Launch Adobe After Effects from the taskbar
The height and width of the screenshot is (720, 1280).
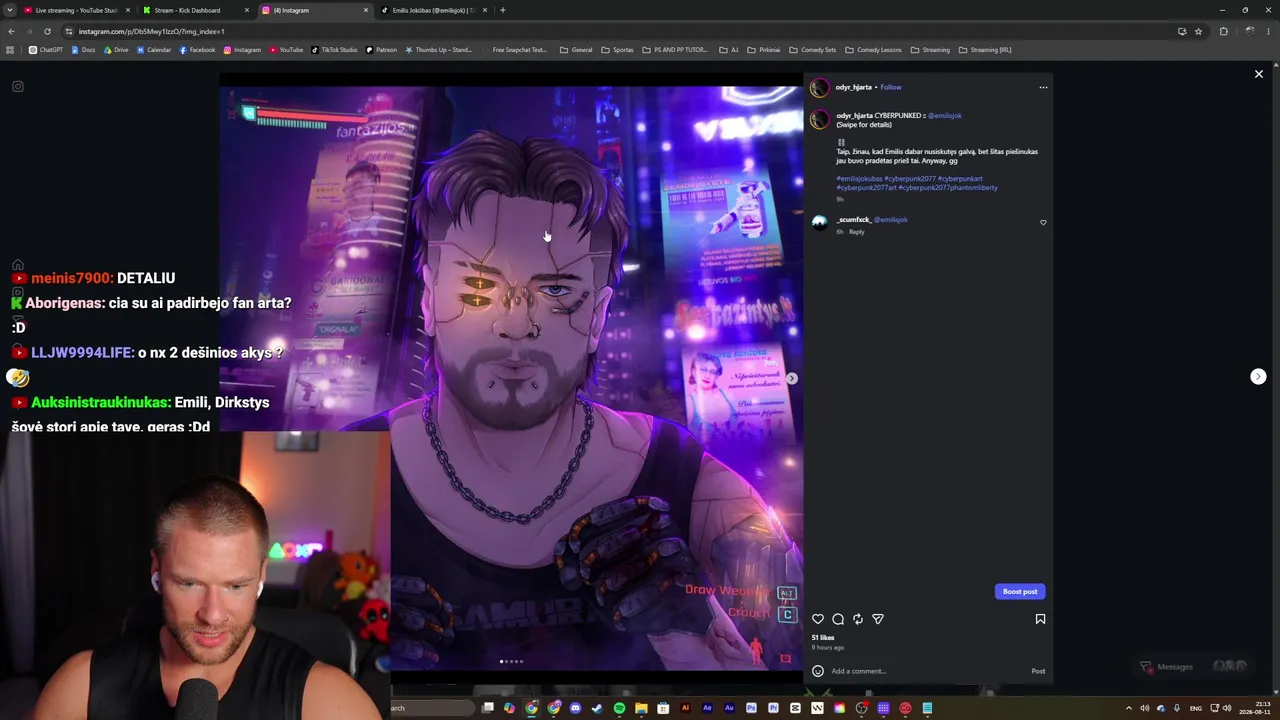tap(707, 708)
